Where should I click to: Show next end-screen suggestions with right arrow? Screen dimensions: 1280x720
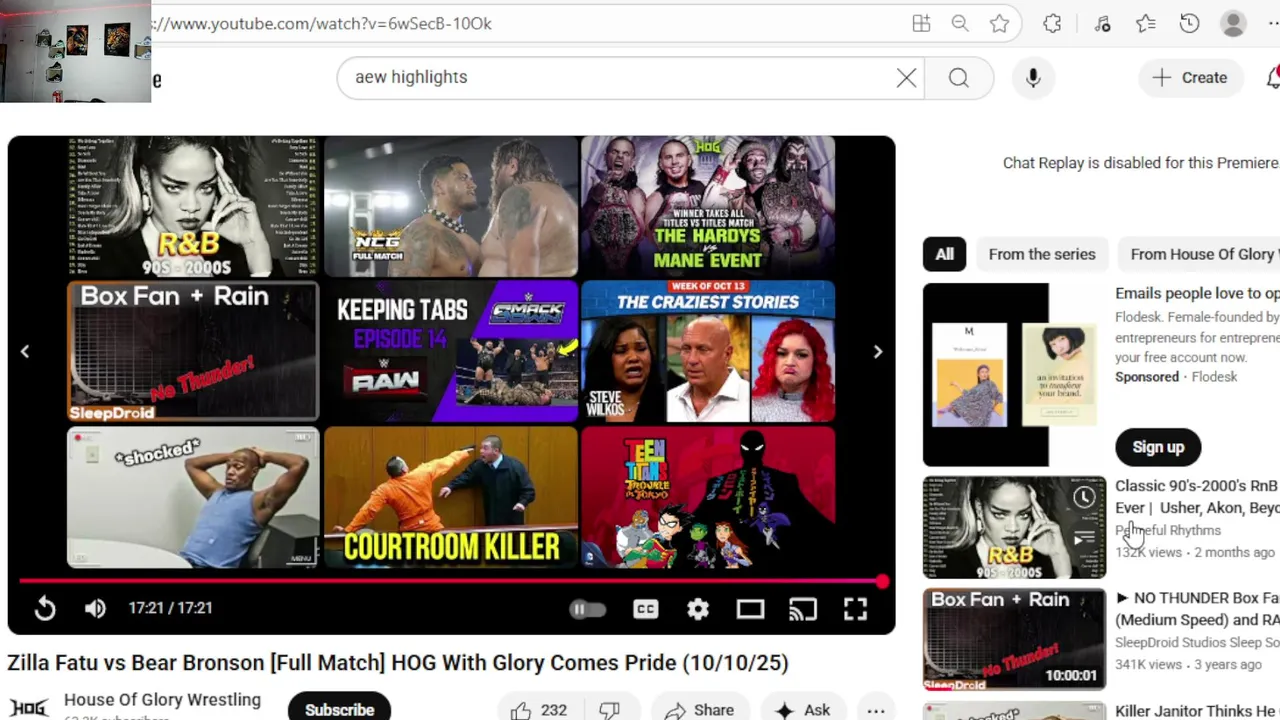click(x=878, y=351)
